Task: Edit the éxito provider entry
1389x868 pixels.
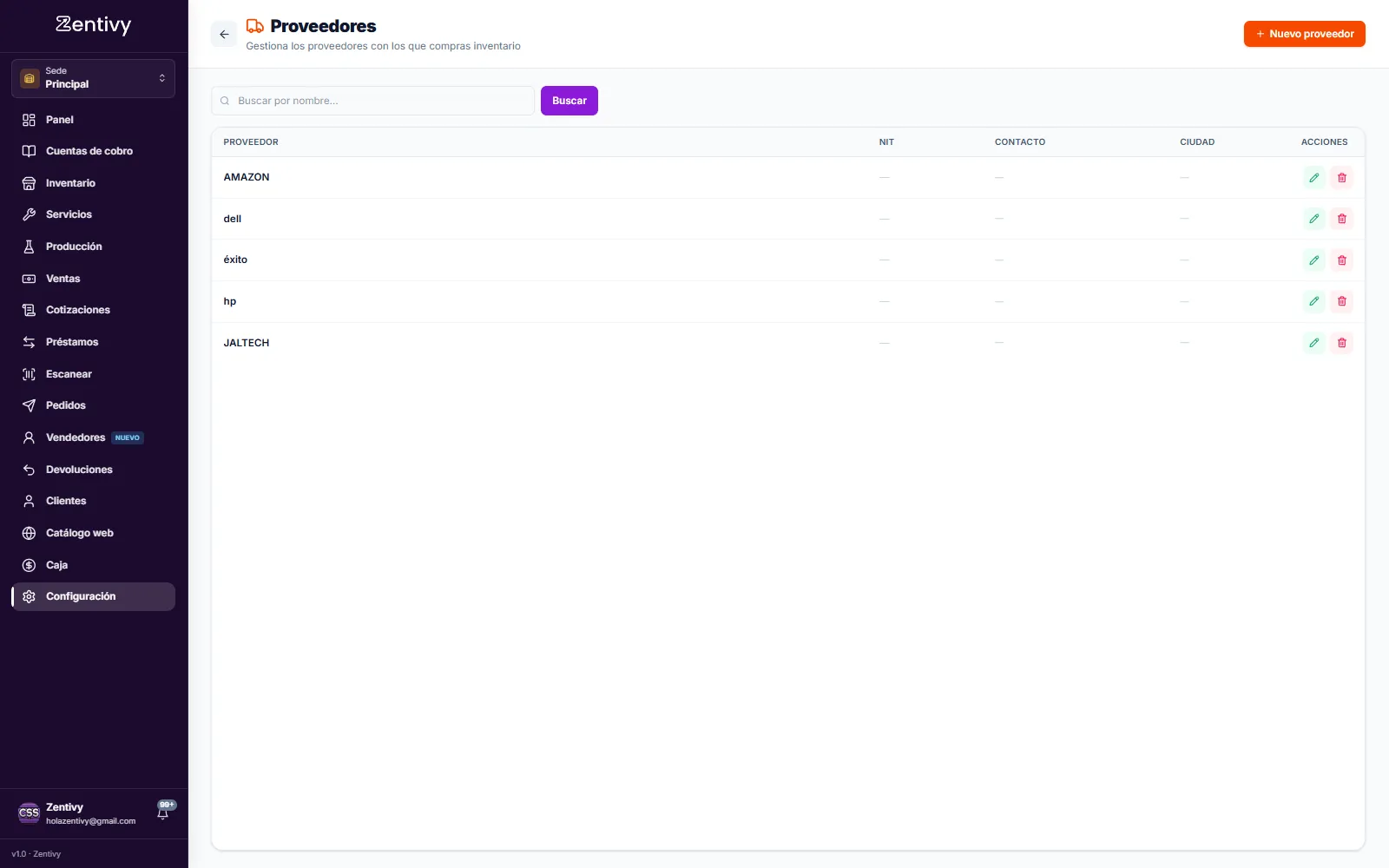Action: click(x=1313, y=260)
